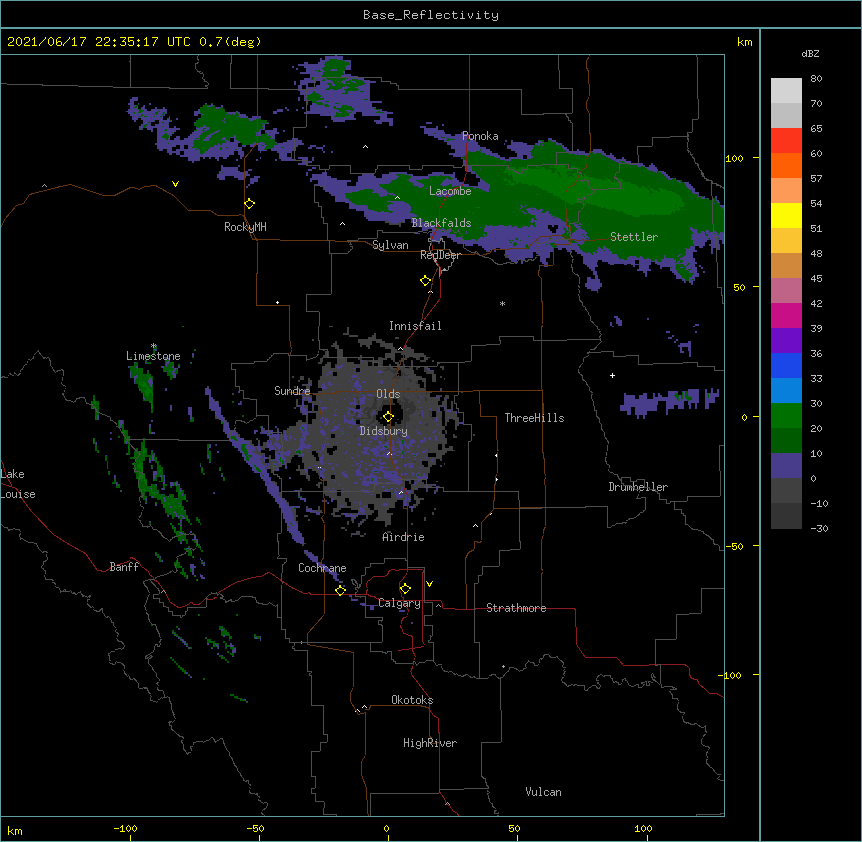Click the blue 36 dBZ legend swatch

click(x=786, y=365)
